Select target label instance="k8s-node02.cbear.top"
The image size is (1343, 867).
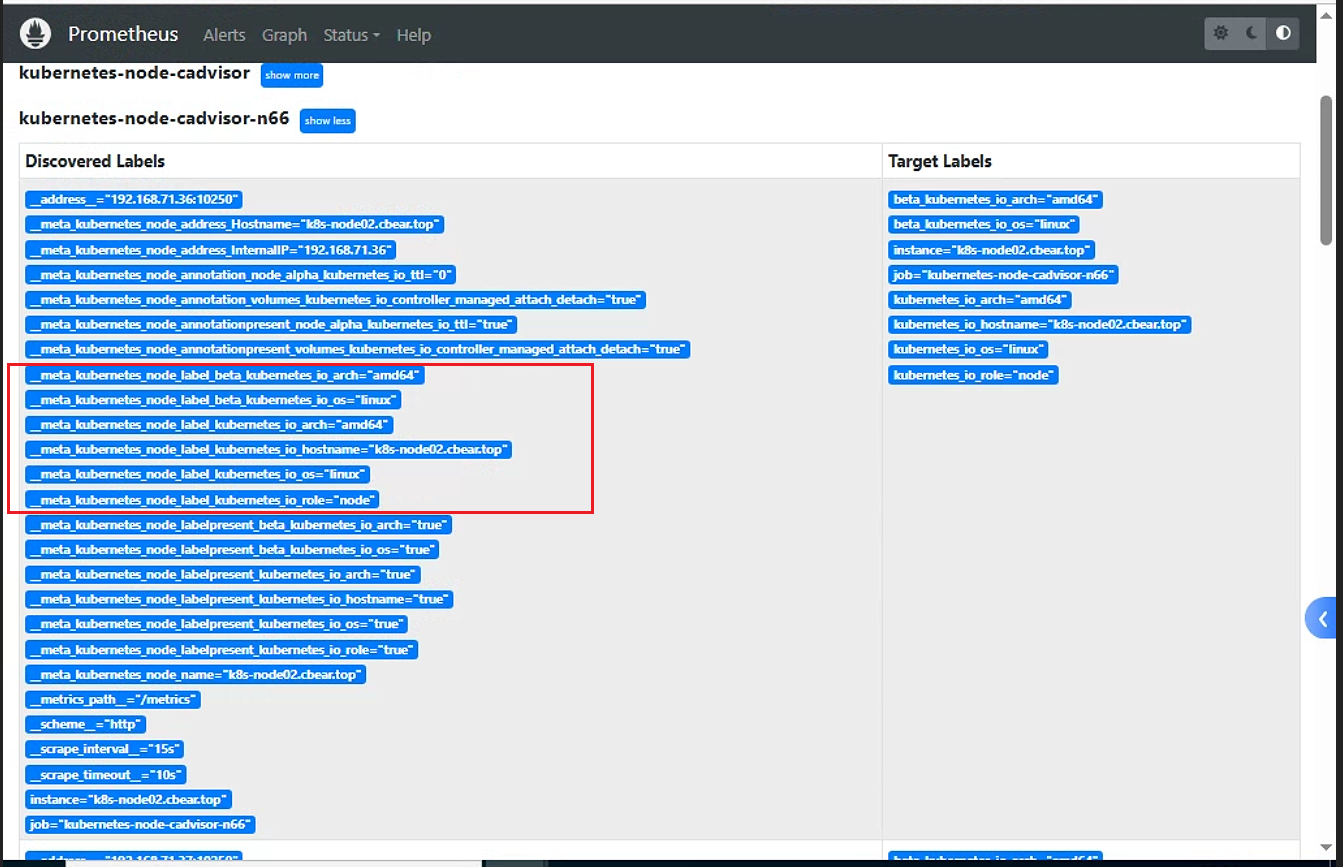[991, 250]
